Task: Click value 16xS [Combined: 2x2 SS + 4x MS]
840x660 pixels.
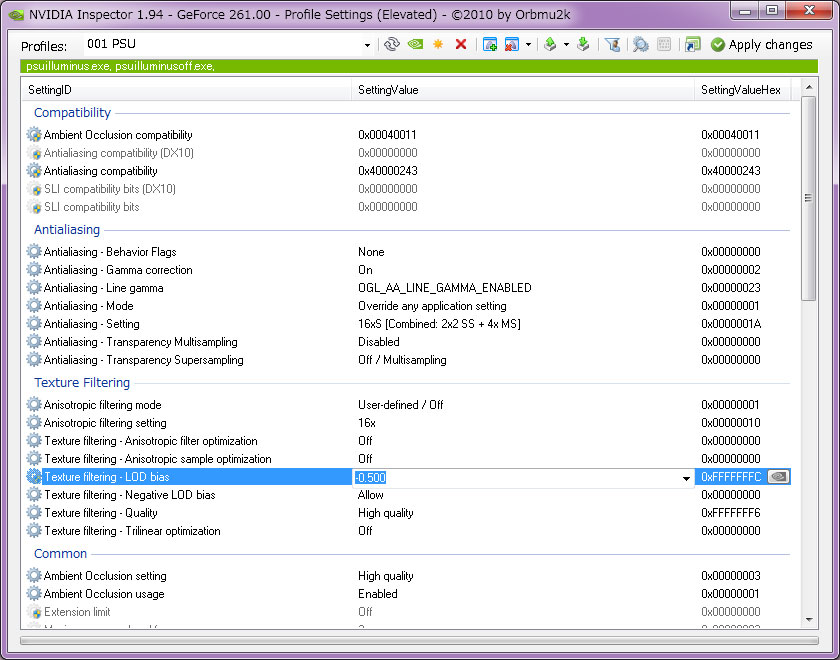Action: click(439, 324)
